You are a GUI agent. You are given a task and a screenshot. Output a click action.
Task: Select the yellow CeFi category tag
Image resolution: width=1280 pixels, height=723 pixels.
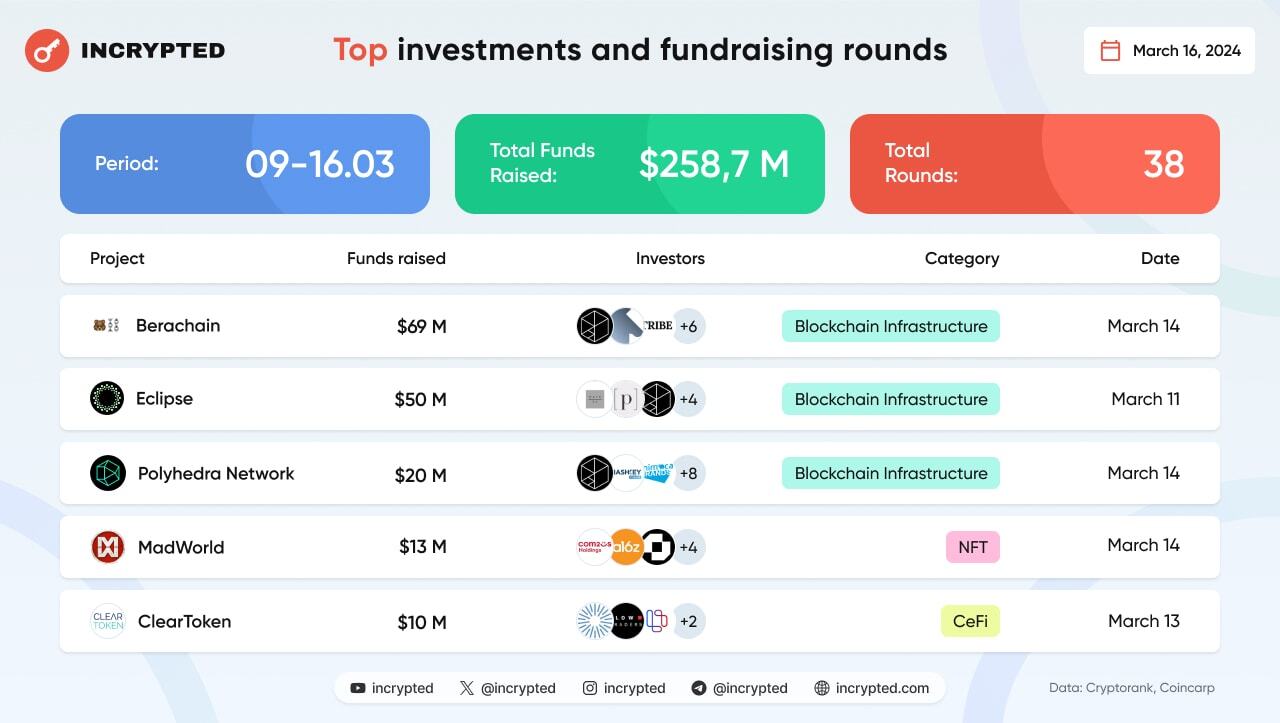(x=970, y=621)
